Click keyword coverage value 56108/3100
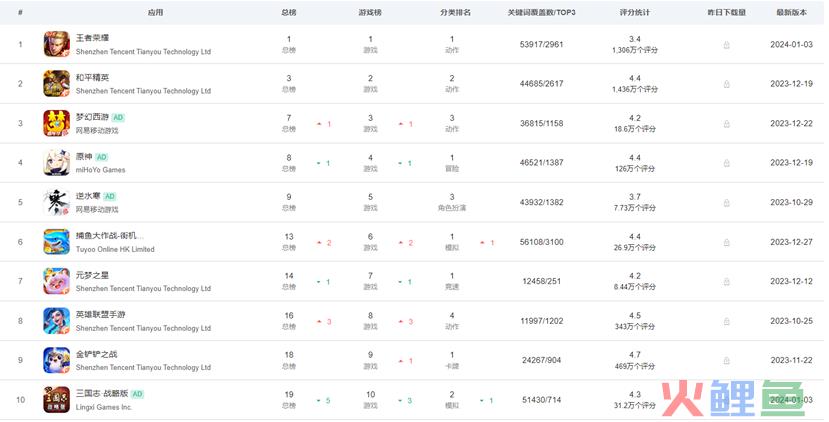This screenshot has width=829, height=422. click(541, 242)
